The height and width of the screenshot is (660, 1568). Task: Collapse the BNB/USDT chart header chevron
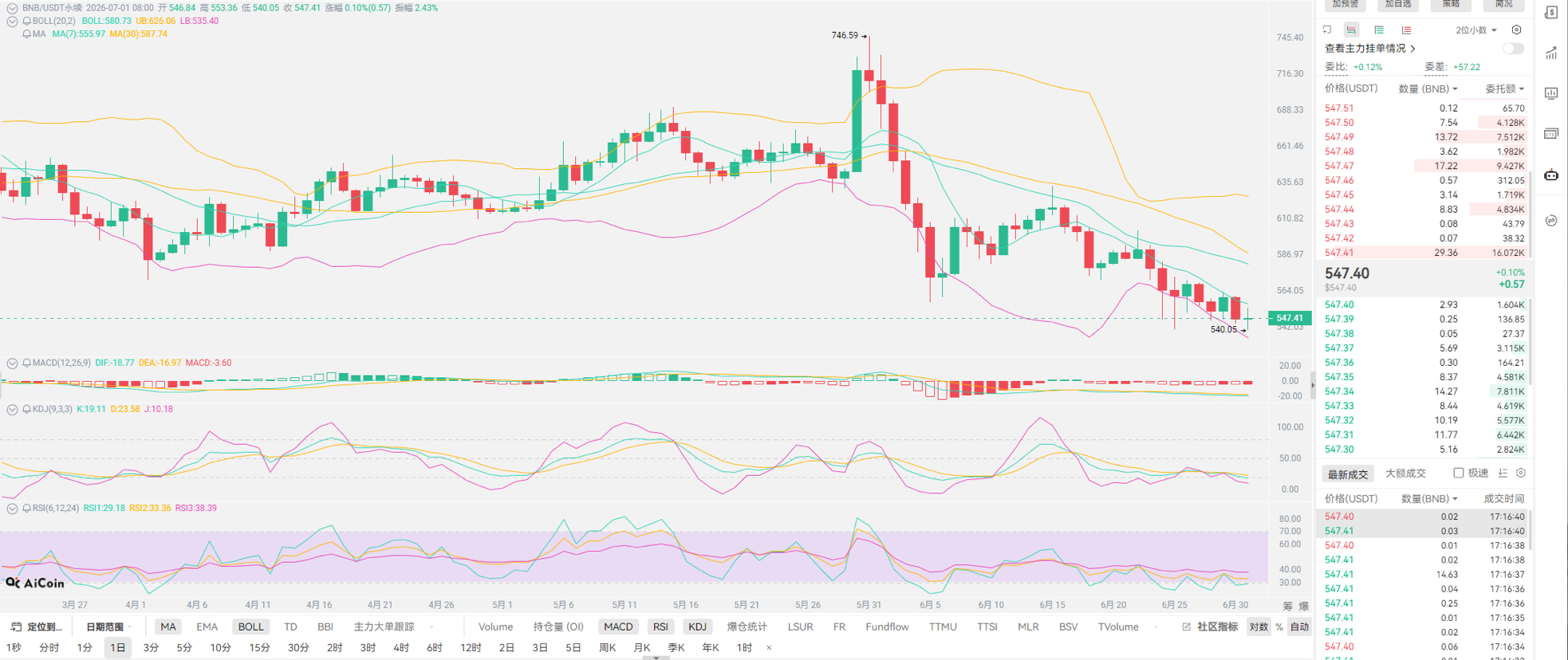pos(12,8)
